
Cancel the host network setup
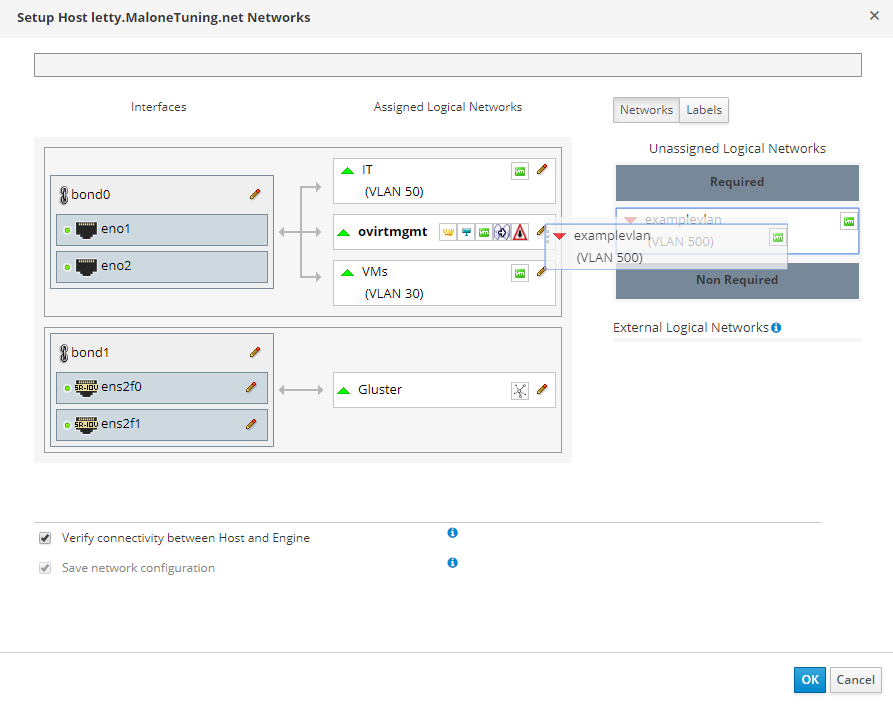tap(855, 680)
